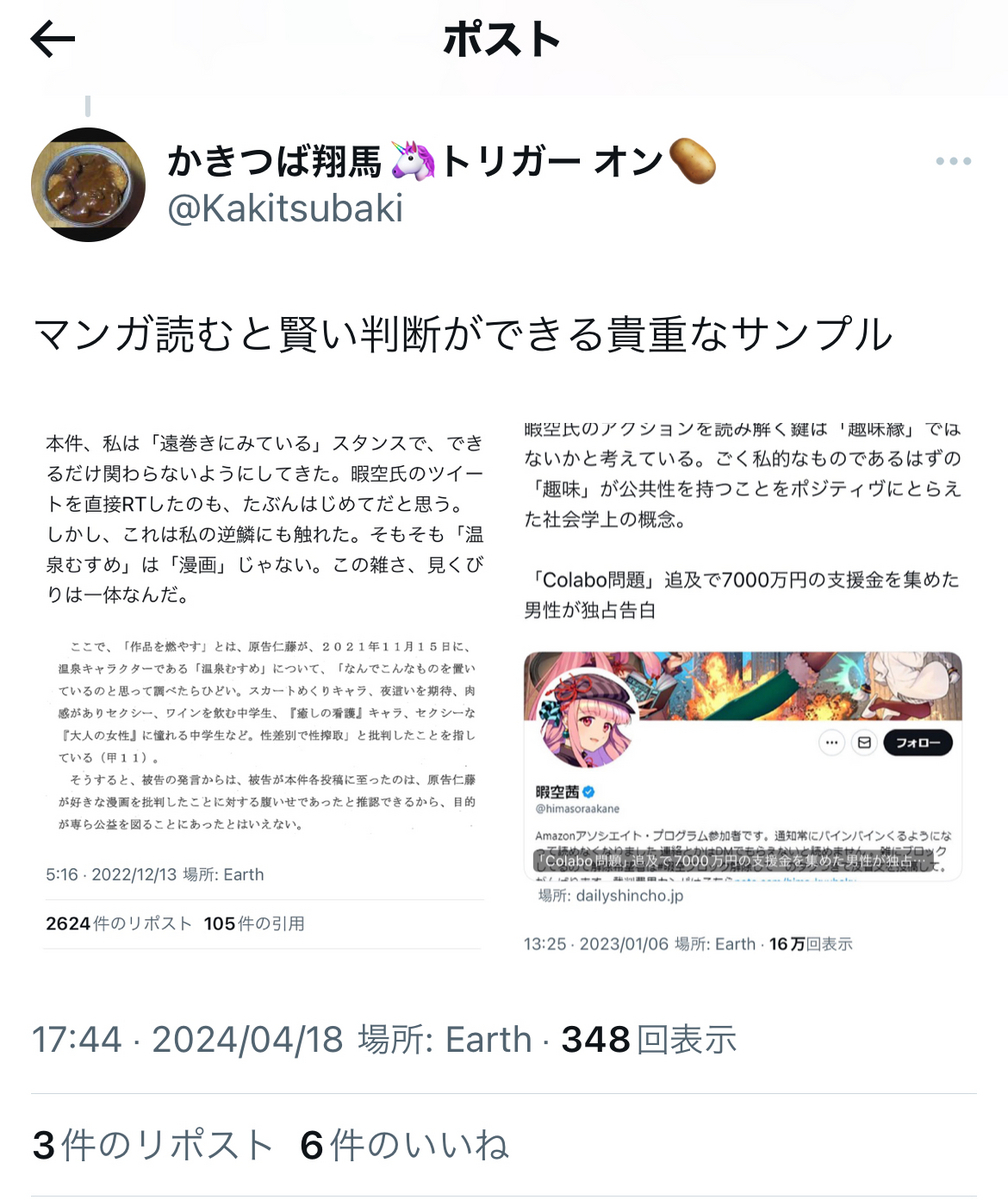Click the blue verified badge next to 暇空茜
This screenshot has width=1008, height=1200.
pyautogui.click(x=590, y=792)
